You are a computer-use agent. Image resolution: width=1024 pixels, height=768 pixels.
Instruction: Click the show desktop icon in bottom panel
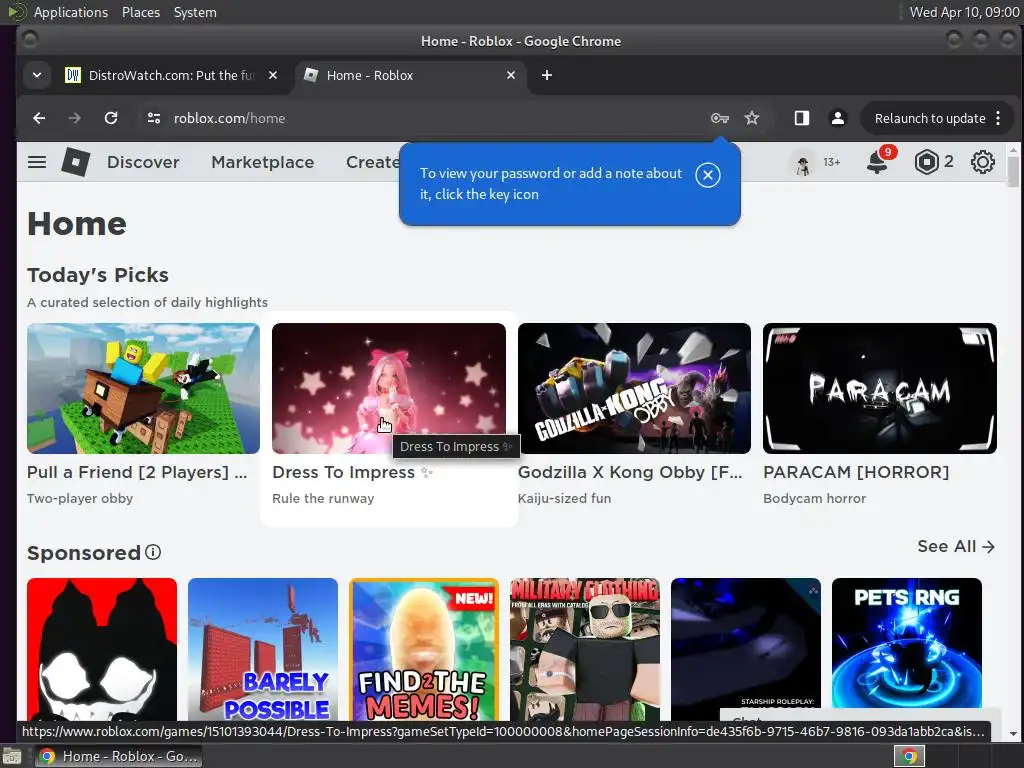(11, 756)
